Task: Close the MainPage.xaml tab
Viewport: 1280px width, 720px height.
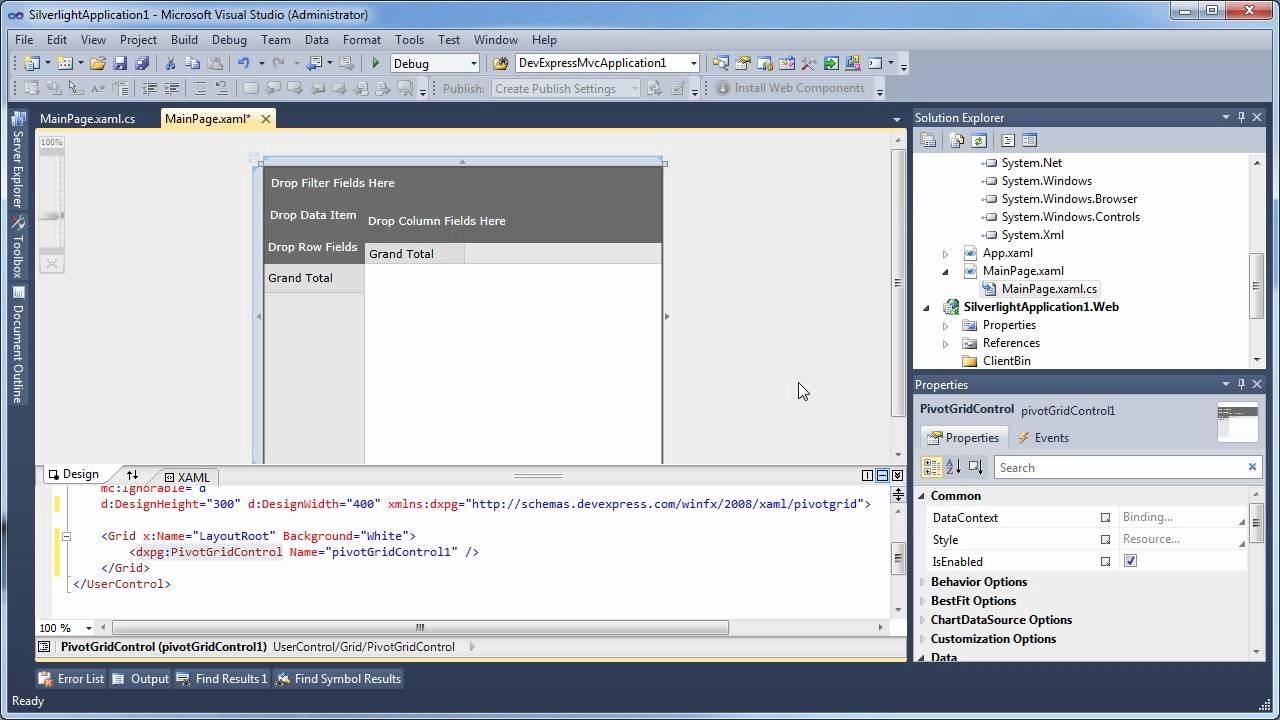Action: pyautogui.click(x=266, y=119)
